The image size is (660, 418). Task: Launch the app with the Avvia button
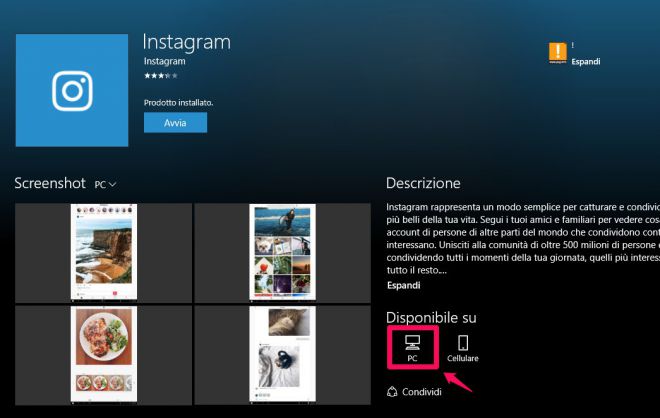pos(174,122)
